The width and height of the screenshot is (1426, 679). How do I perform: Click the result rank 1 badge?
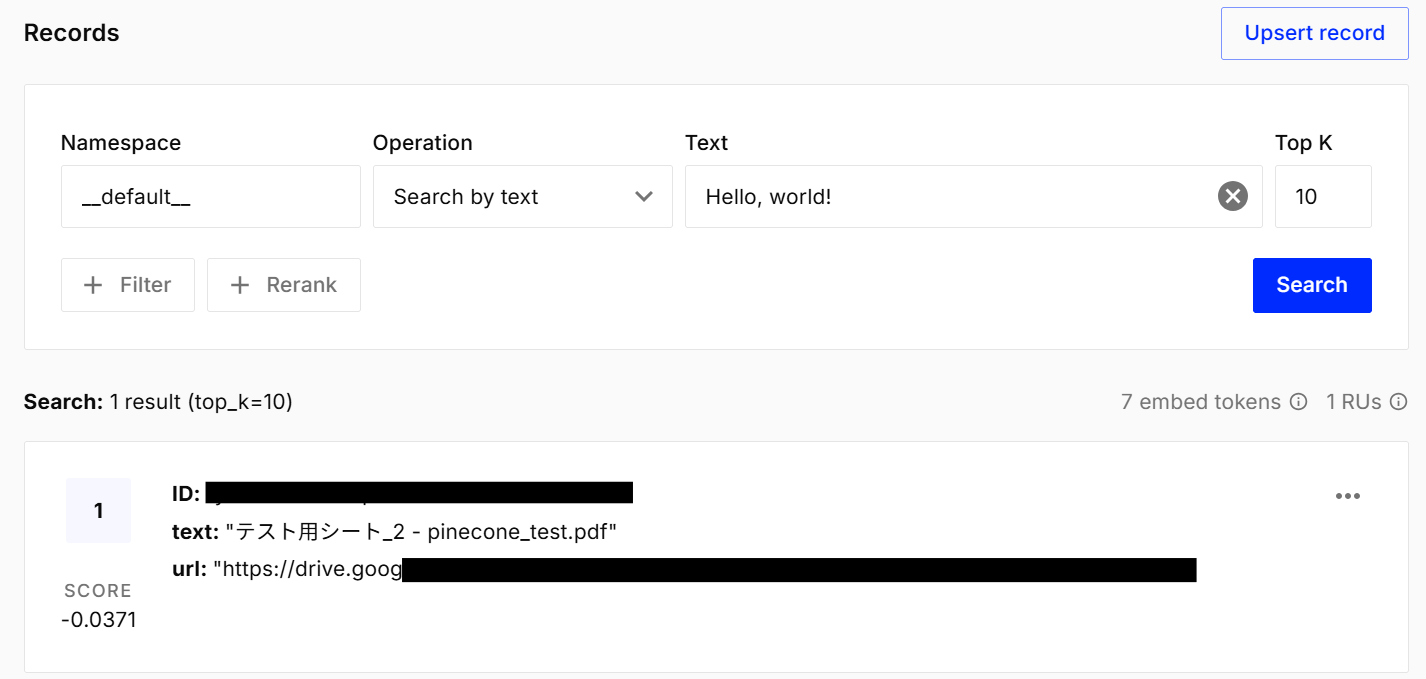(98, 511)
